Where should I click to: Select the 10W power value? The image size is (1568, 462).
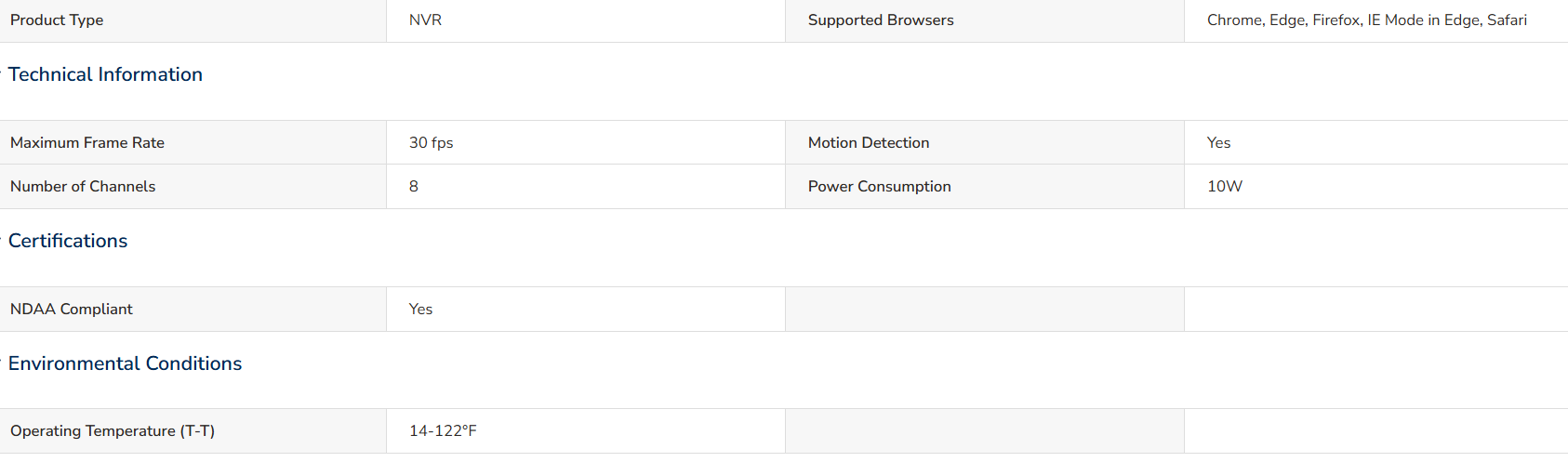(1376, 186)
